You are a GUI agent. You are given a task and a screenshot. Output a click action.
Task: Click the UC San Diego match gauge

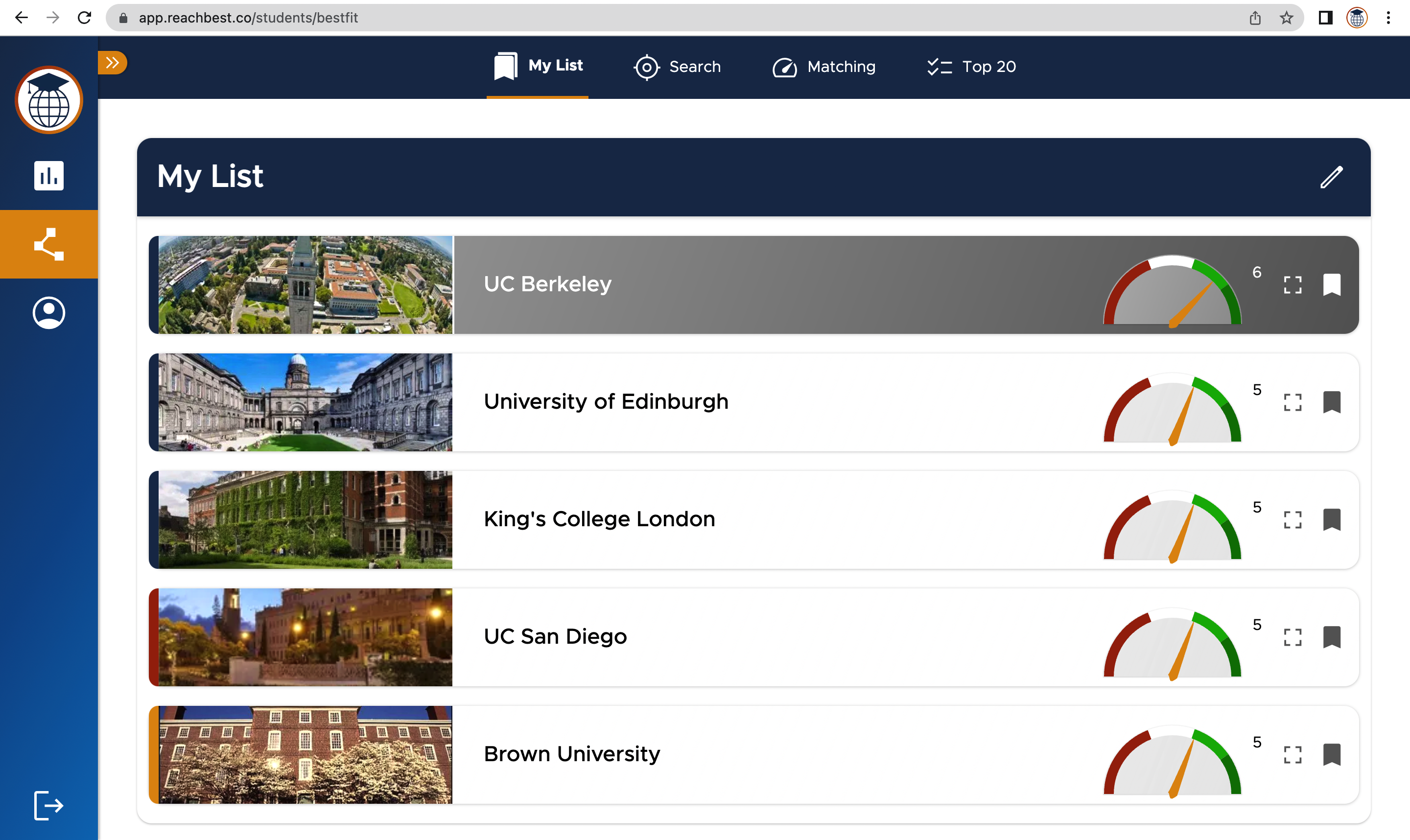pyautogui.click(x=1172, y=644)
